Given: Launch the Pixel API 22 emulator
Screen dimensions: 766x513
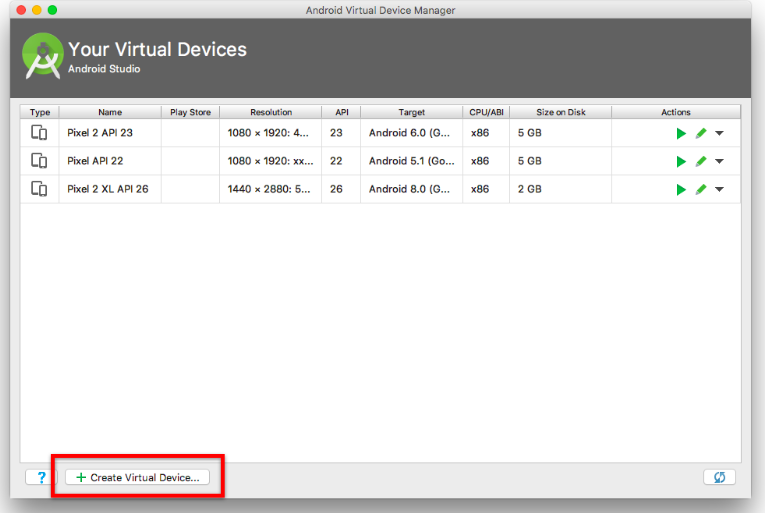Looking at the screenshot, I should [681, 161].
